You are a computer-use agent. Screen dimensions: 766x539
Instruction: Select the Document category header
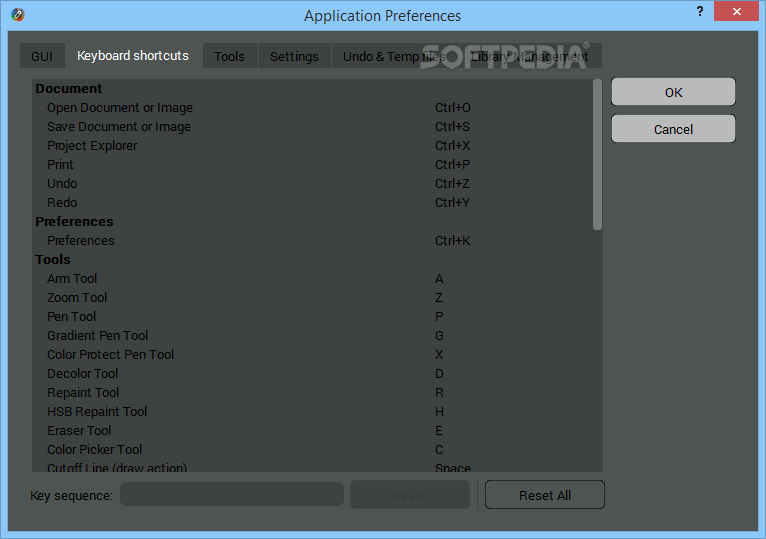click(x=313, y=88)
